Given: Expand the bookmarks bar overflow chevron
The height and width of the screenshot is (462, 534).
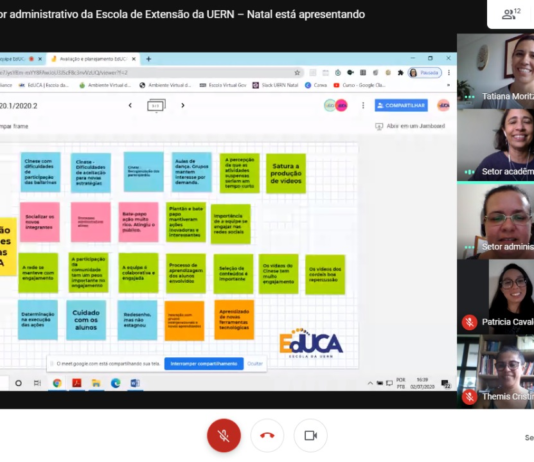Looking at the screenshot, I should 448,85.
